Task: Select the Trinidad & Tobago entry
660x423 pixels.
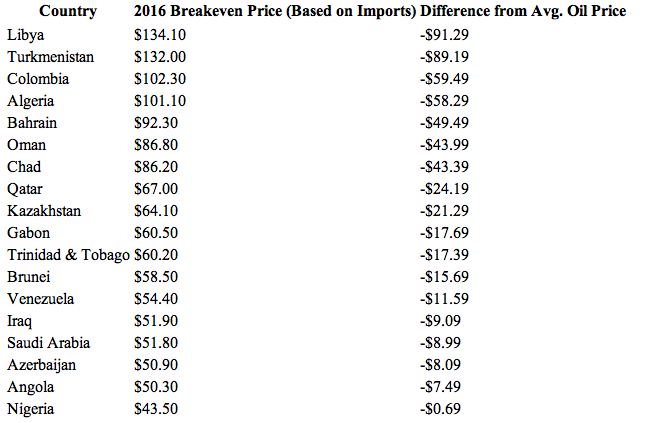Action: point(68,255)
